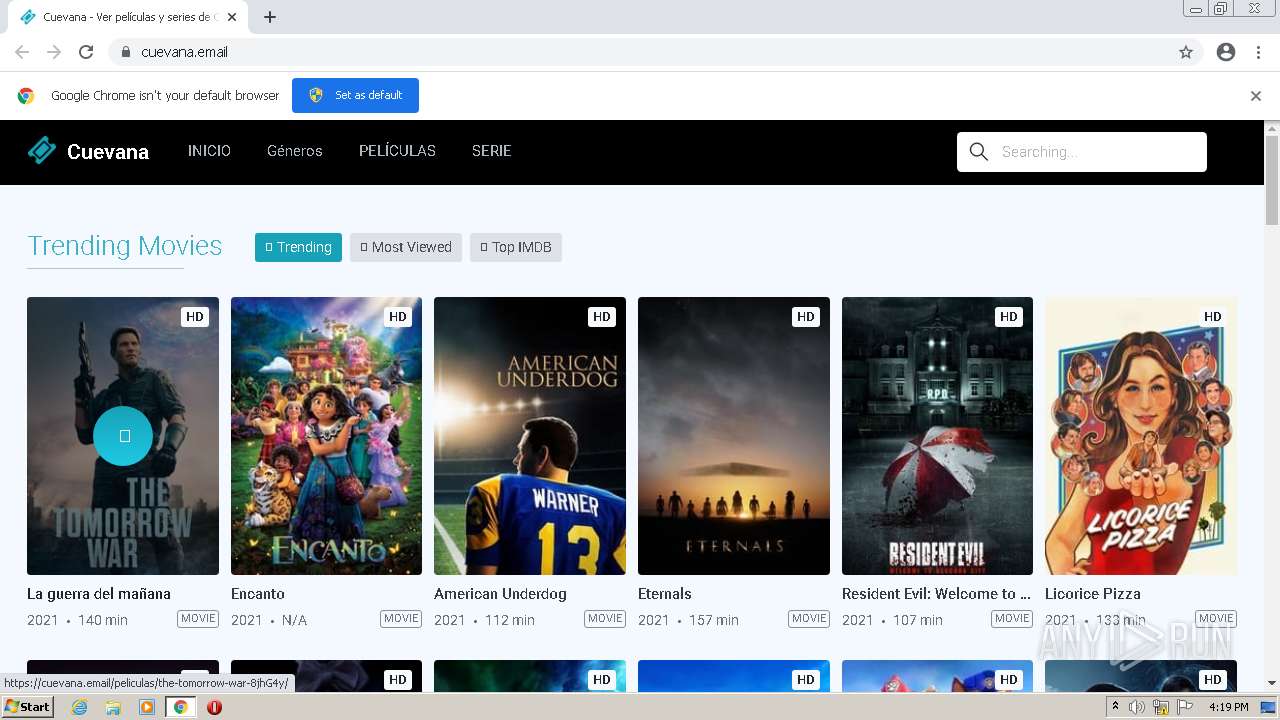Open the Géneros menu
Viewport: 1280px width, 720px height.
[x=295, y=151]
